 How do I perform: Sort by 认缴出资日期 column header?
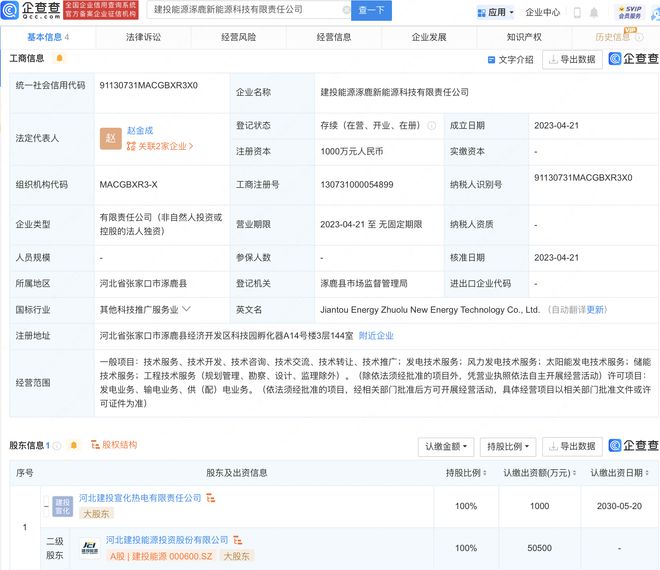pyautogui.click(x=619, y=473)
